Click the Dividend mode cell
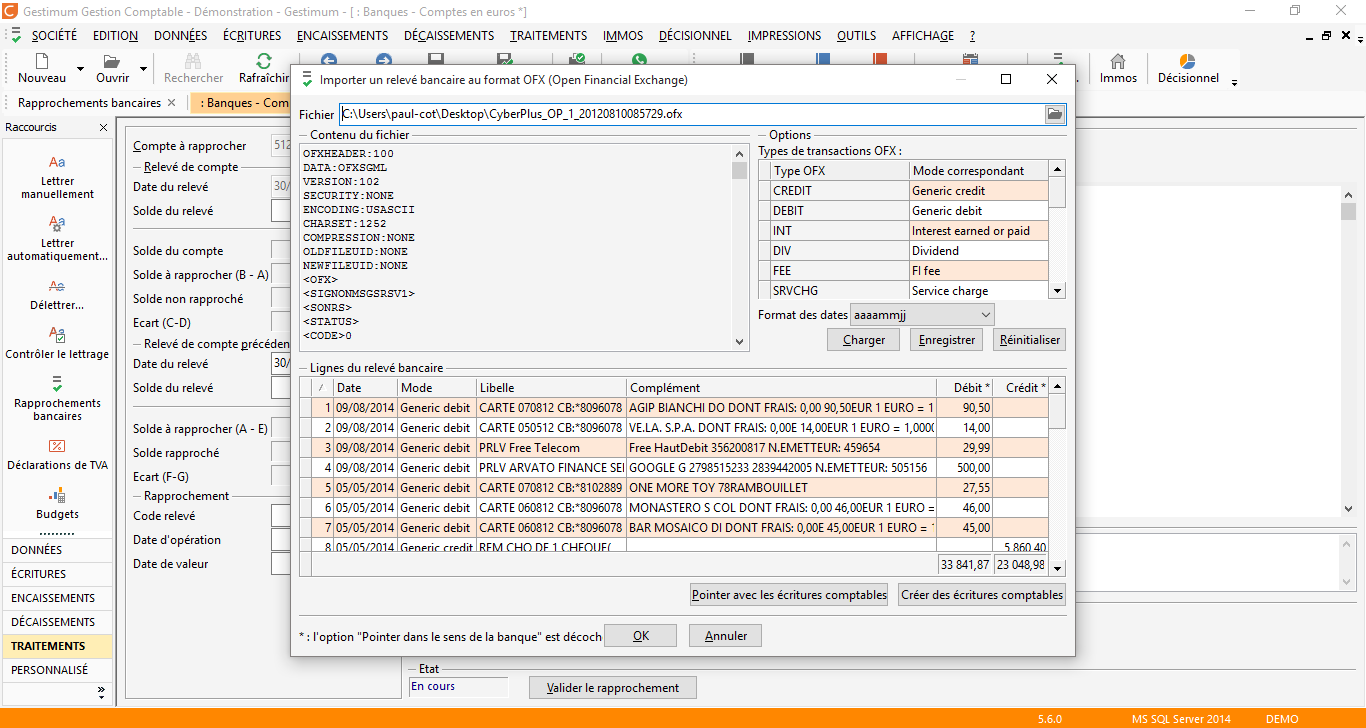The height and width of the screenshot is (728, 1366). [979, 251]
